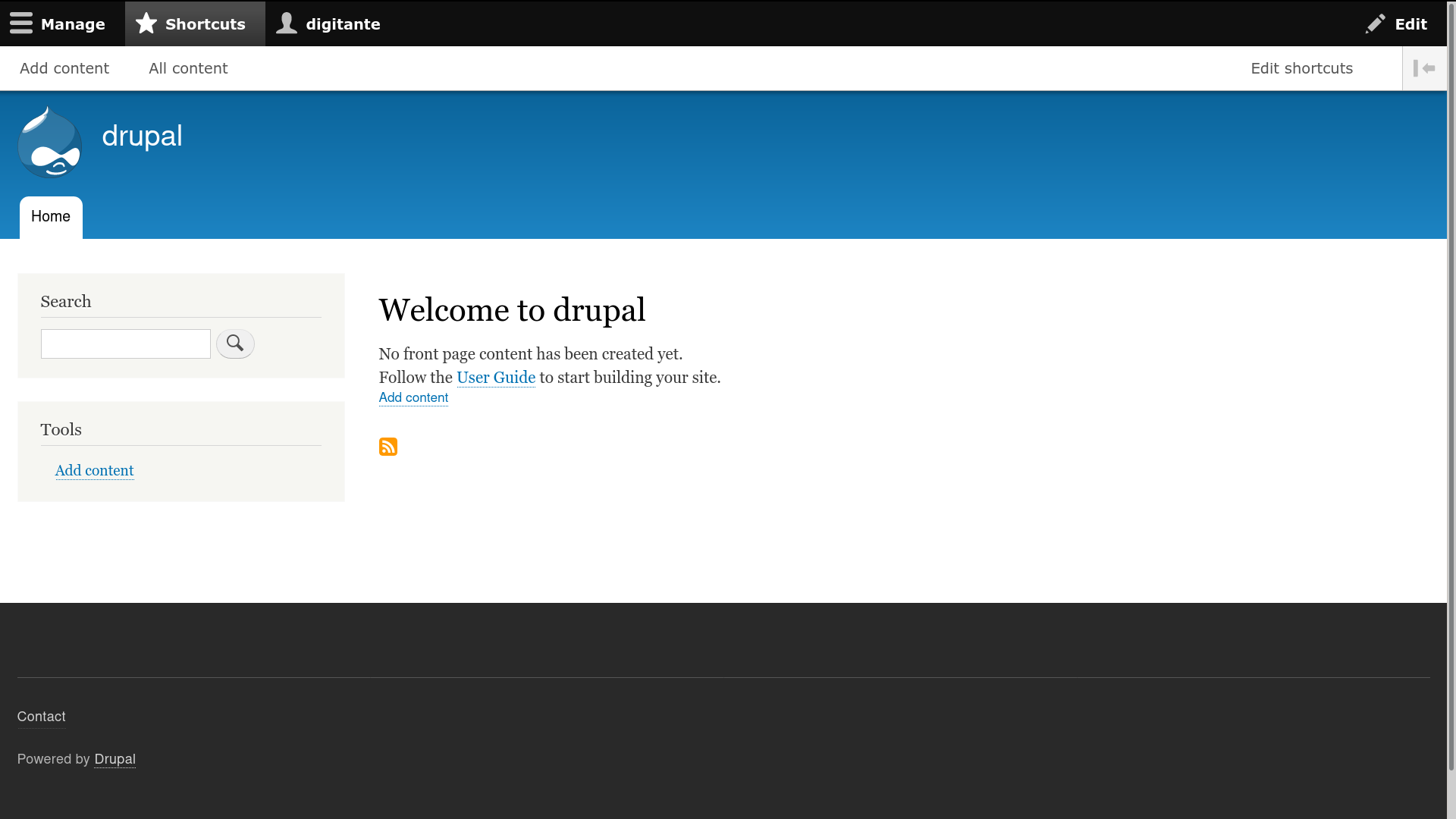This screenshot has height=819, width=1456.
Task: Open All content shortcut
Action: click(188, 68)
